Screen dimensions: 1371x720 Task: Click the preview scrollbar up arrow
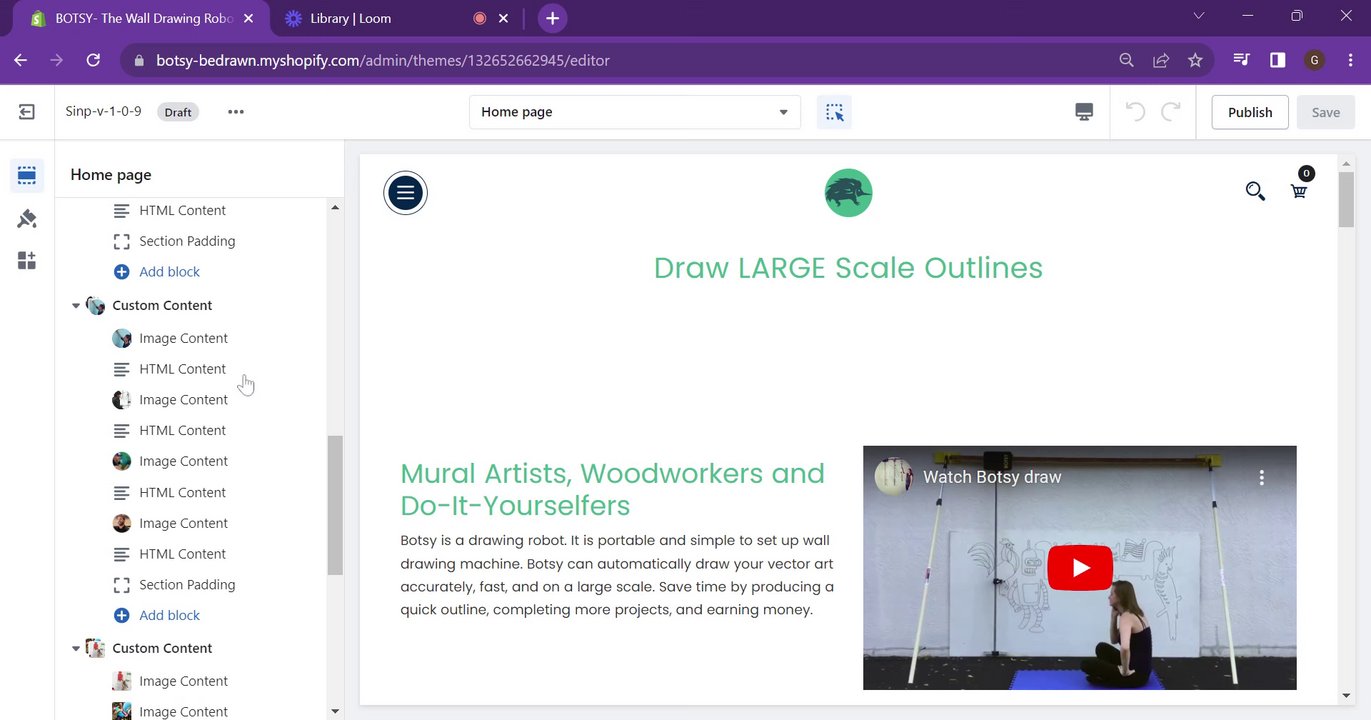1346,163
